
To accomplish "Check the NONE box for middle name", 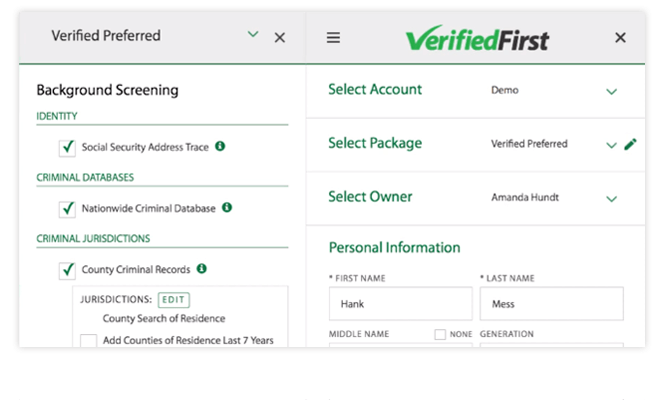I will pos(440,334).
